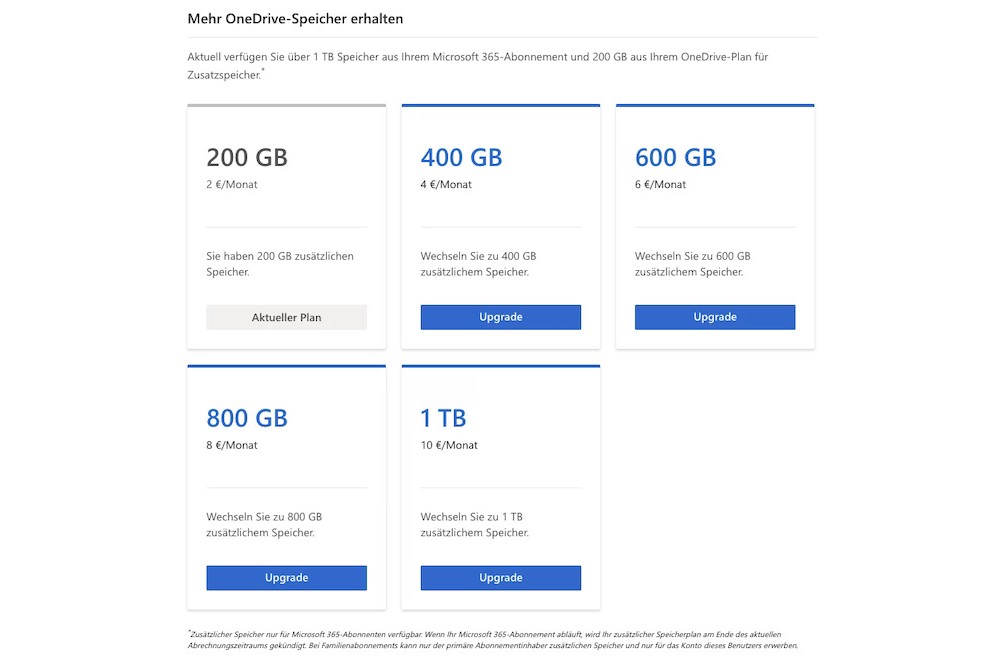
Task: Click 'Sie haben 200 GB zusätzlichen Speicher' text
Action: click(x=280, y=264)
